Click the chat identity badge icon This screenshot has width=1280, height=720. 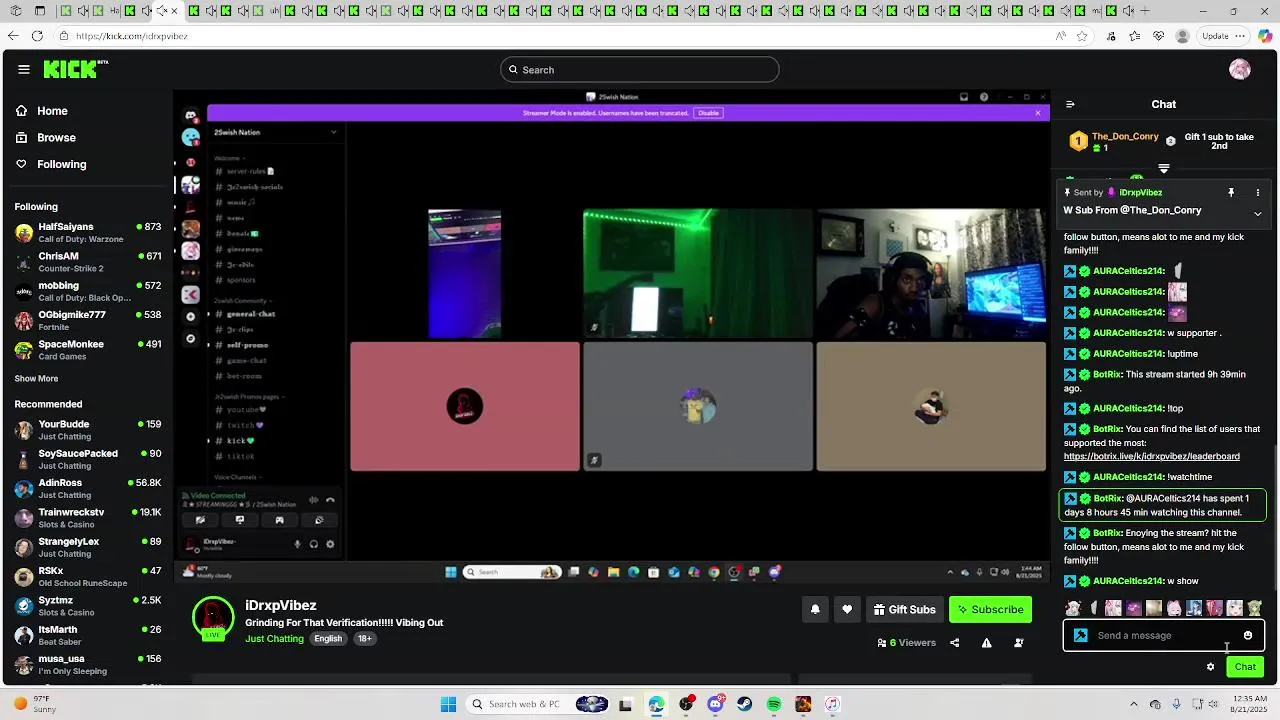pos(1080,635)
